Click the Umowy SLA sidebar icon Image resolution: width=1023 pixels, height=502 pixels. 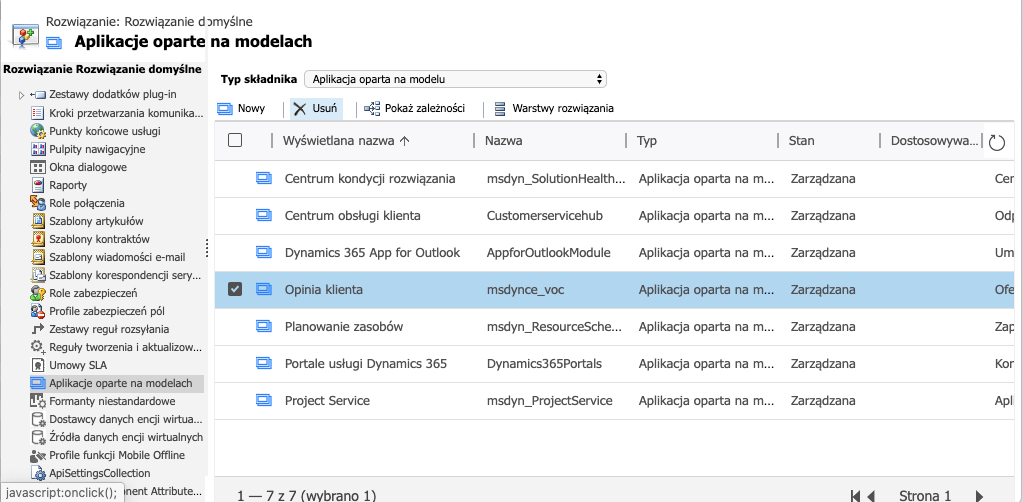pyautogui.click(x=39, y=365)
